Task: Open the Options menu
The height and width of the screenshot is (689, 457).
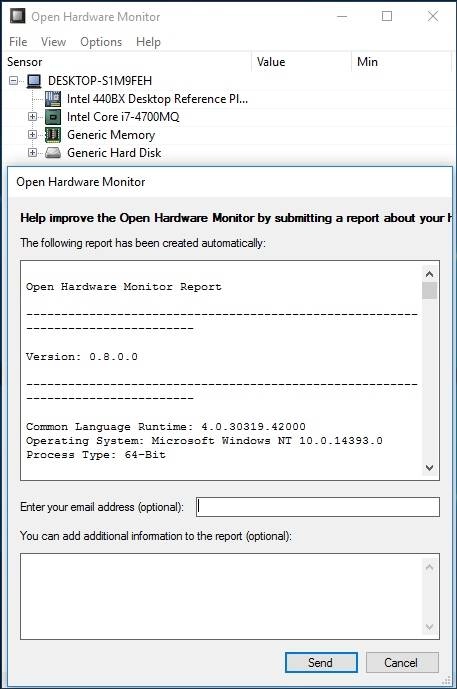Action: [x=101, y=42]
